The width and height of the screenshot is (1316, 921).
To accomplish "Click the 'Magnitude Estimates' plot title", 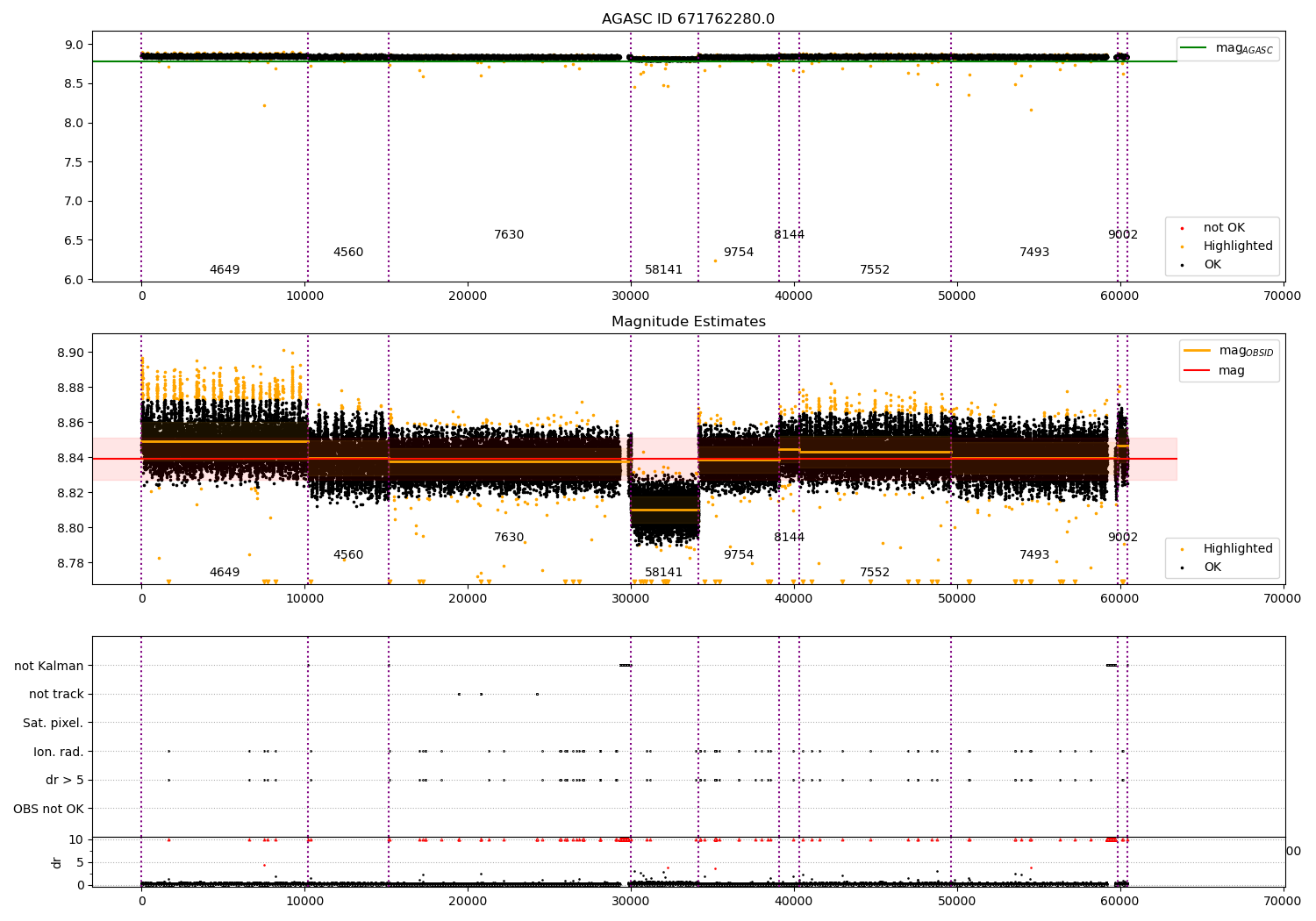I will (688, 322).
